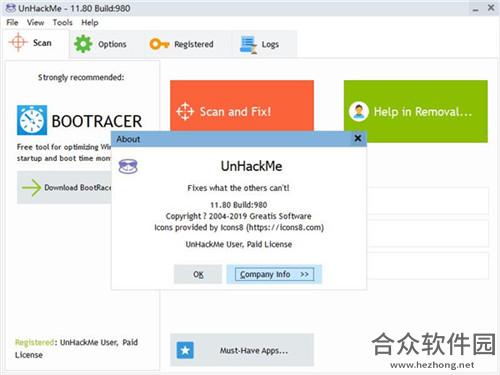Click the Logs document icon
Screen dimensions: 500x375
pyautogui.click(x=248, y=45)
